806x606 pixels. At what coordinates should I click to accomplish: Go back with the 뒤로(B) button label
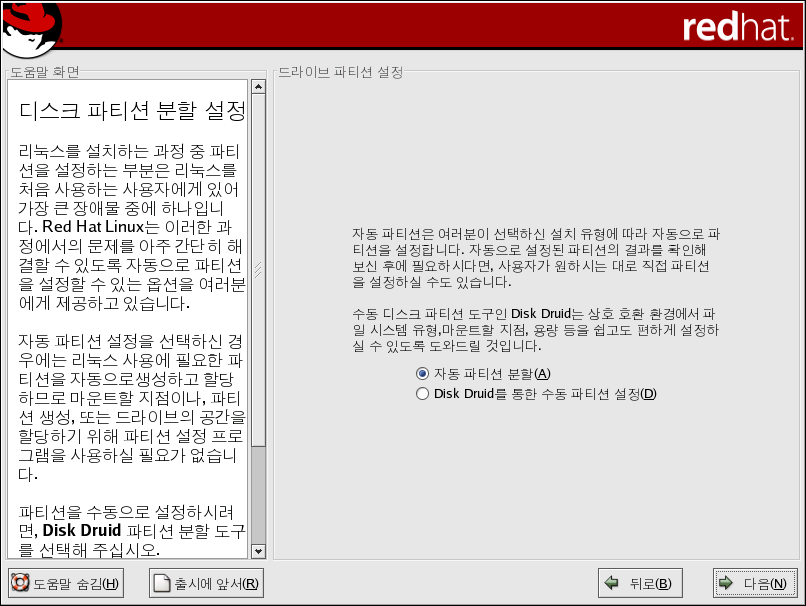[x=650, y=584]
